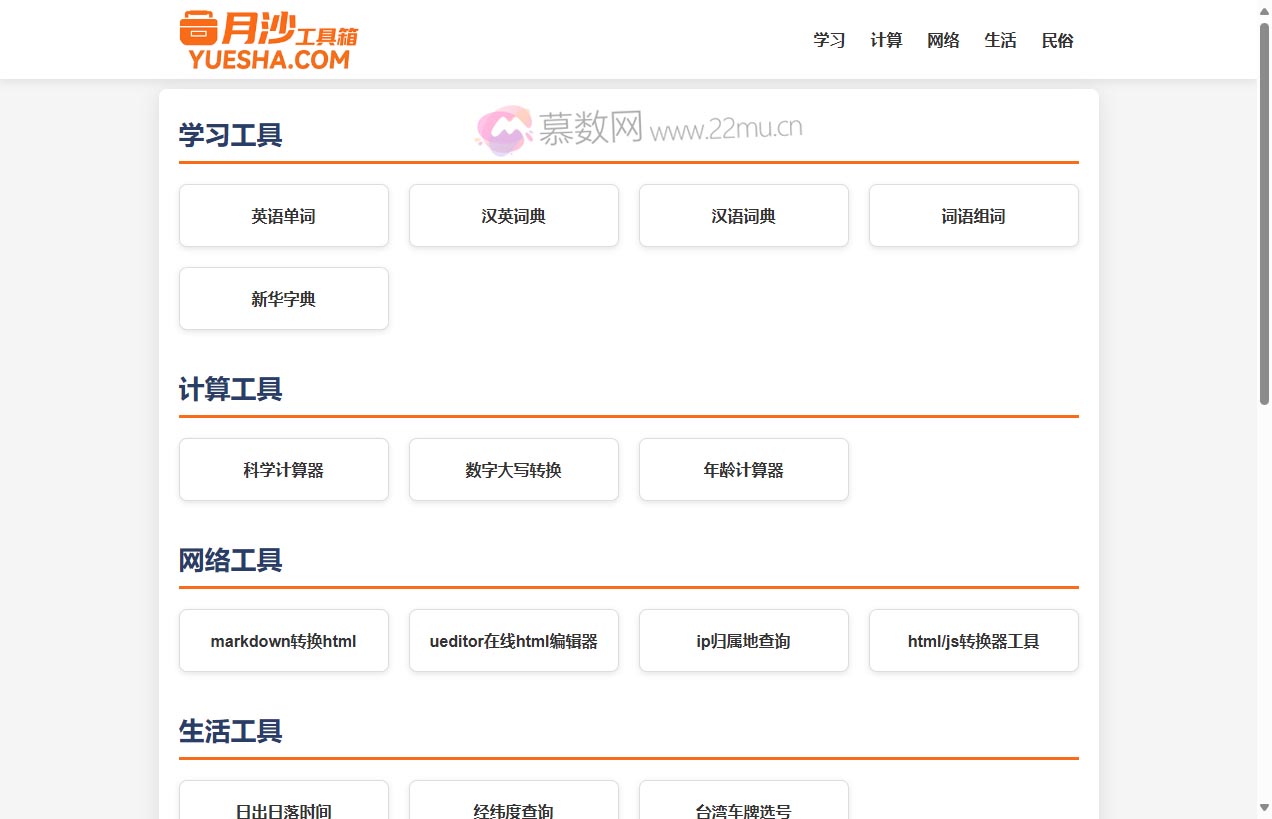
Task: Open the 汉英词典 tool
Action: point(513,215)
